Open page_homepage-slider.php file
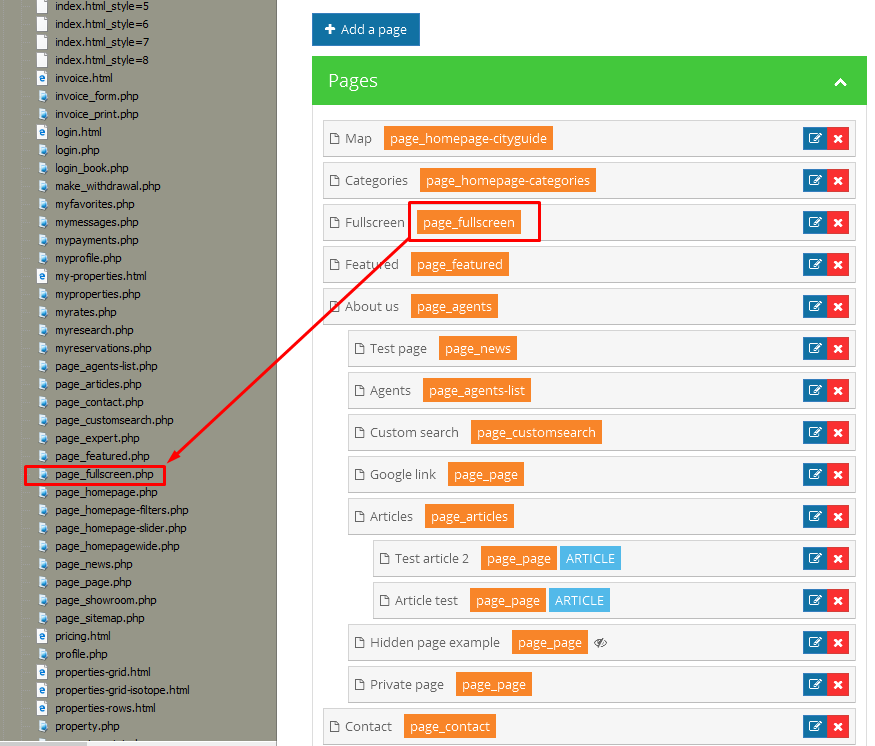The image size is (875, 746). tap(120, 528)
